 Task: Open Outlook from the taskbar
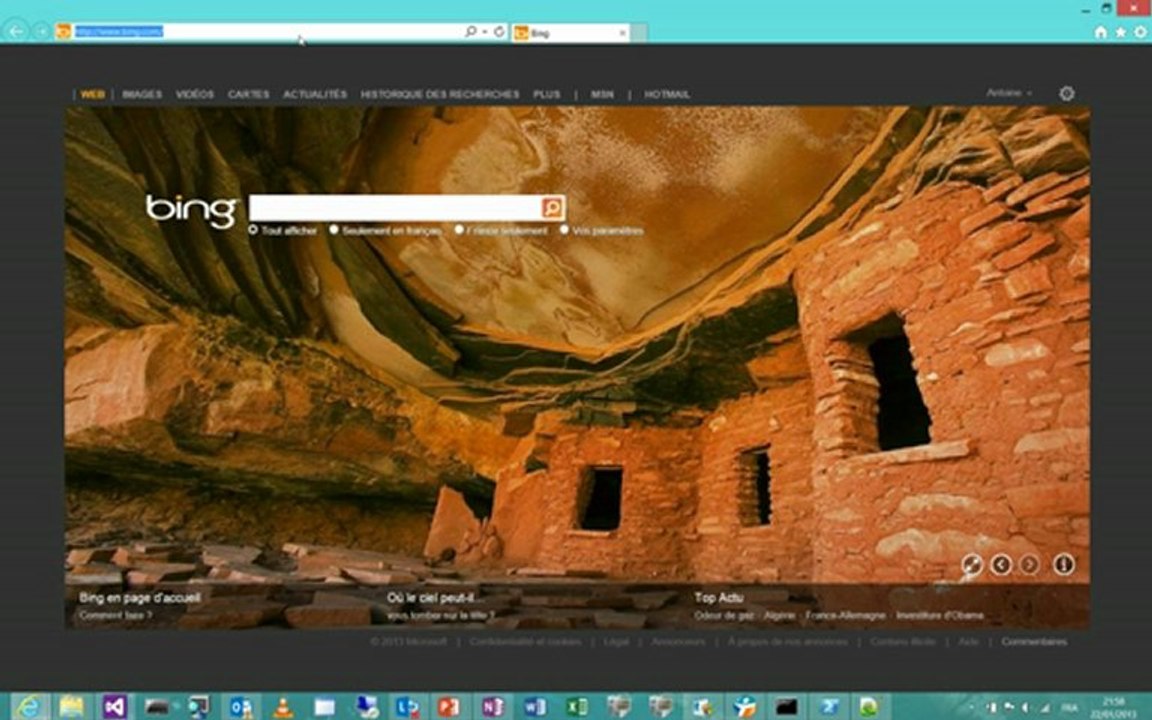(x=240, y=707)
